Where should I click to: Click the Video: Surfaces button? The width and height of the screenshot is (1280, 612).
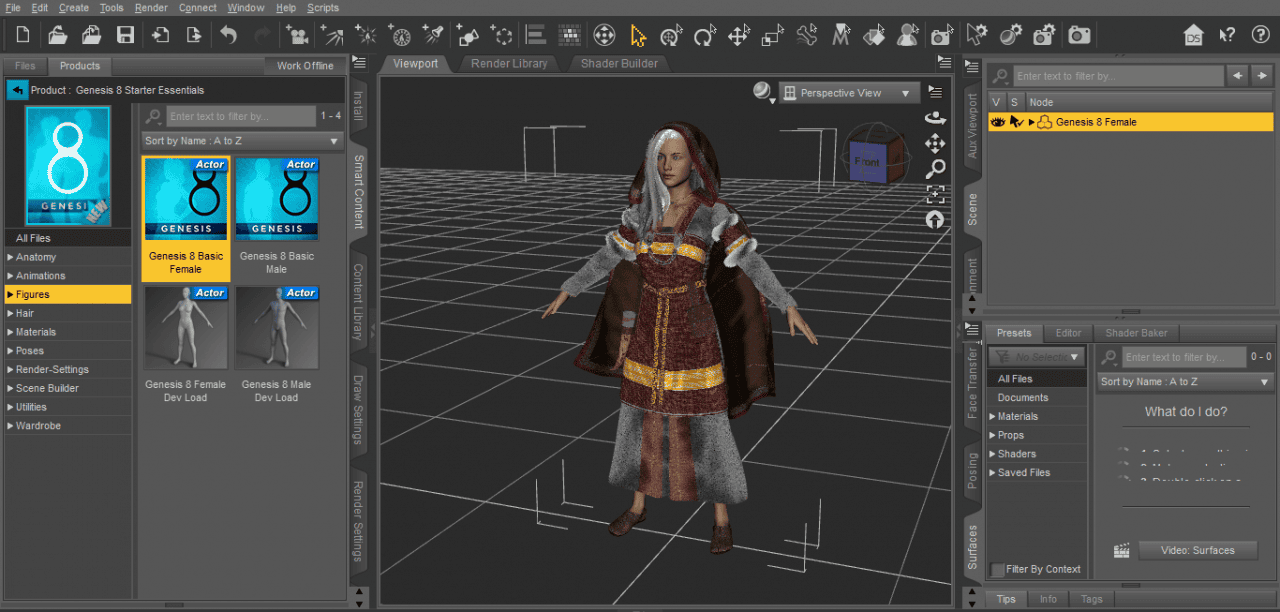1197,550
